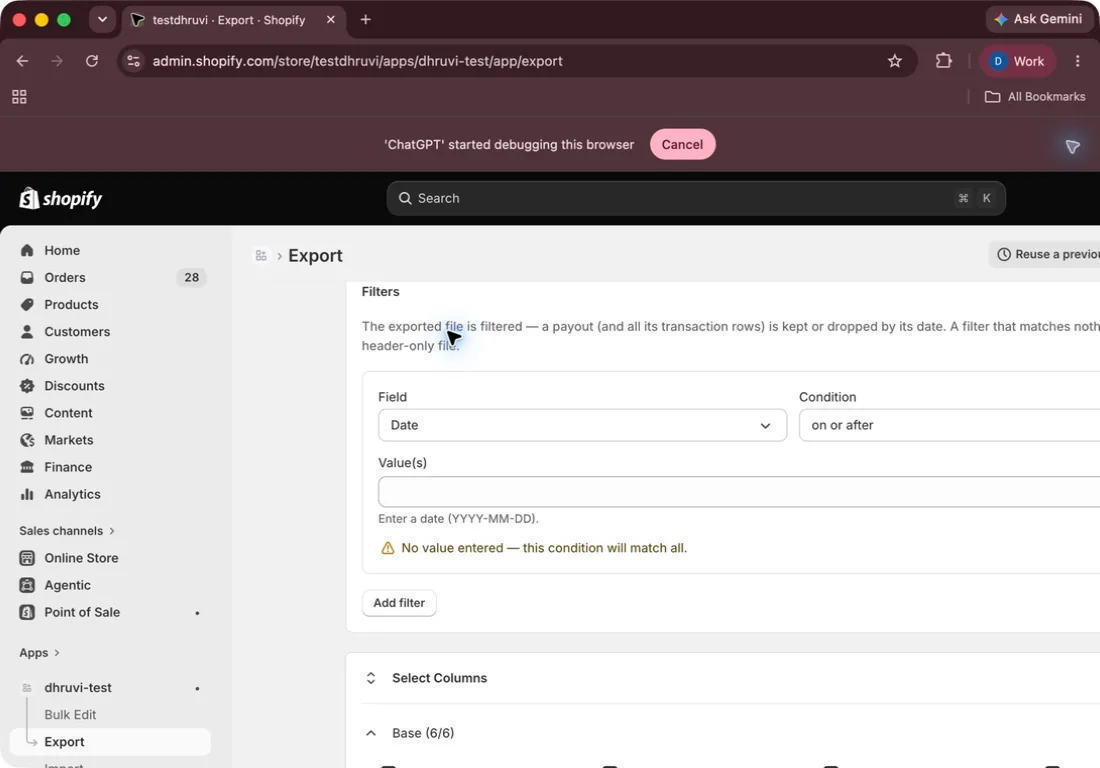Click the Import item under dhruvi-test
1100x768 pixels.
click(x=64, y=764)
